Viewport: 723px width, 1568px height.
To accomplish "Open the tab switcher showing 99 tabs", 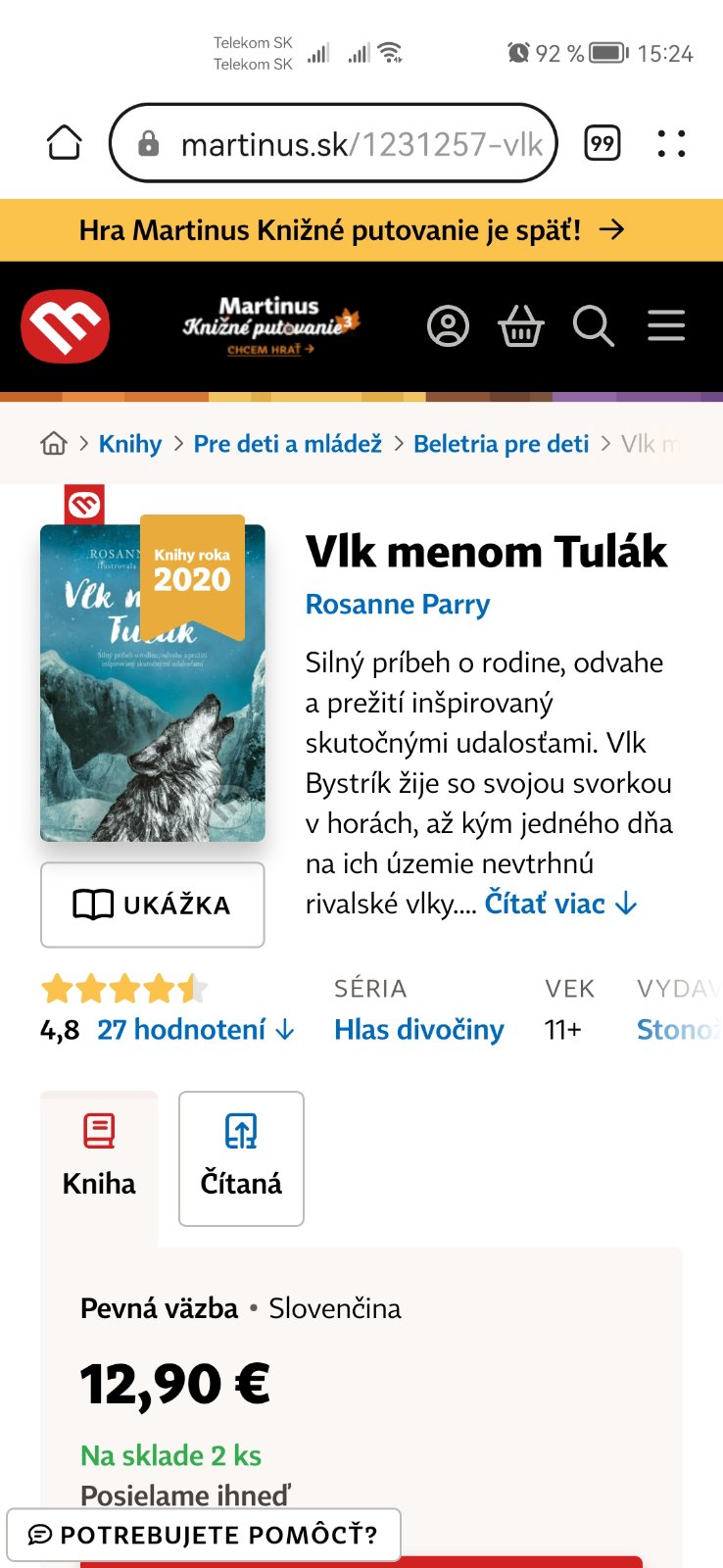I will click(x=602, y=143).
